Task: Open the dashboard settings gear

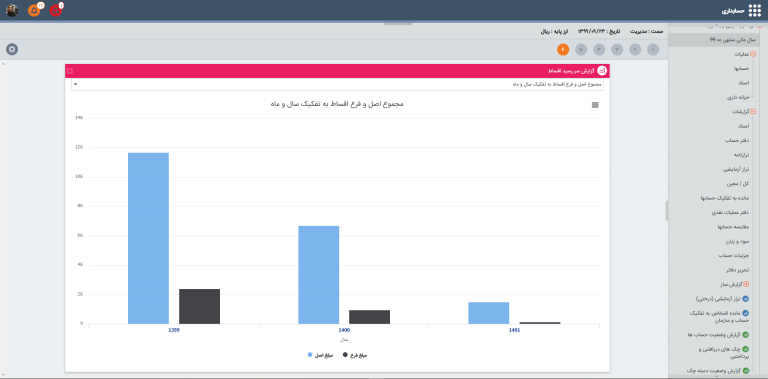Action: pos(12,49)
